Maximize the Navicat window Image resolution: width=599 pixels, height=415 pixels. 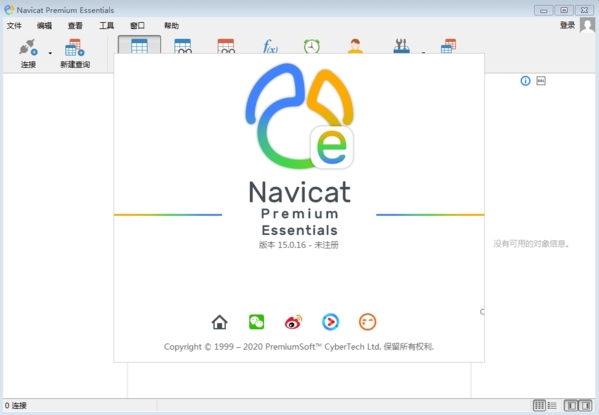tap(564, 10)
